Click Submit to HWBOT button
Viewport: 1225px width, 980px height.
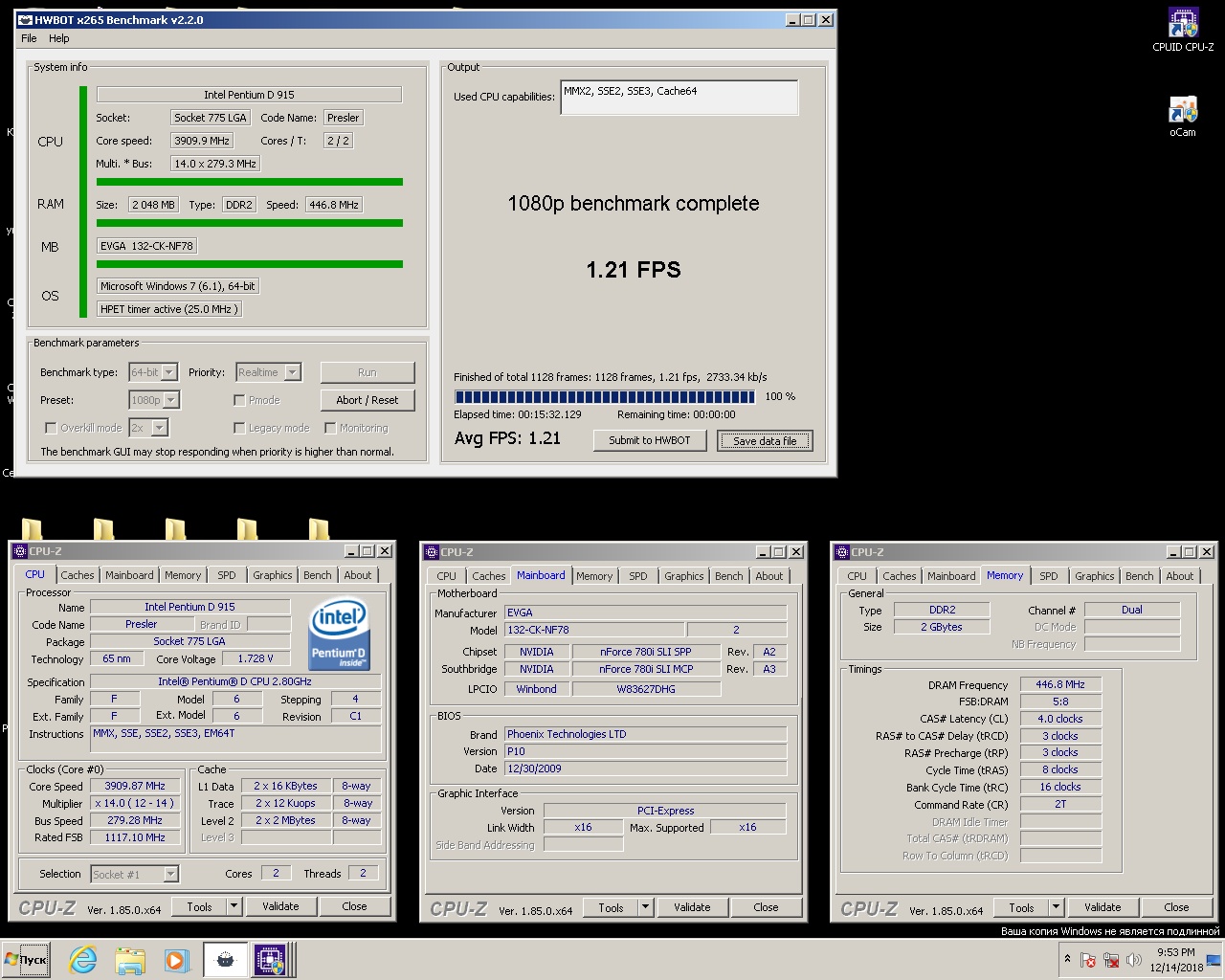click(x=650, y=440)
